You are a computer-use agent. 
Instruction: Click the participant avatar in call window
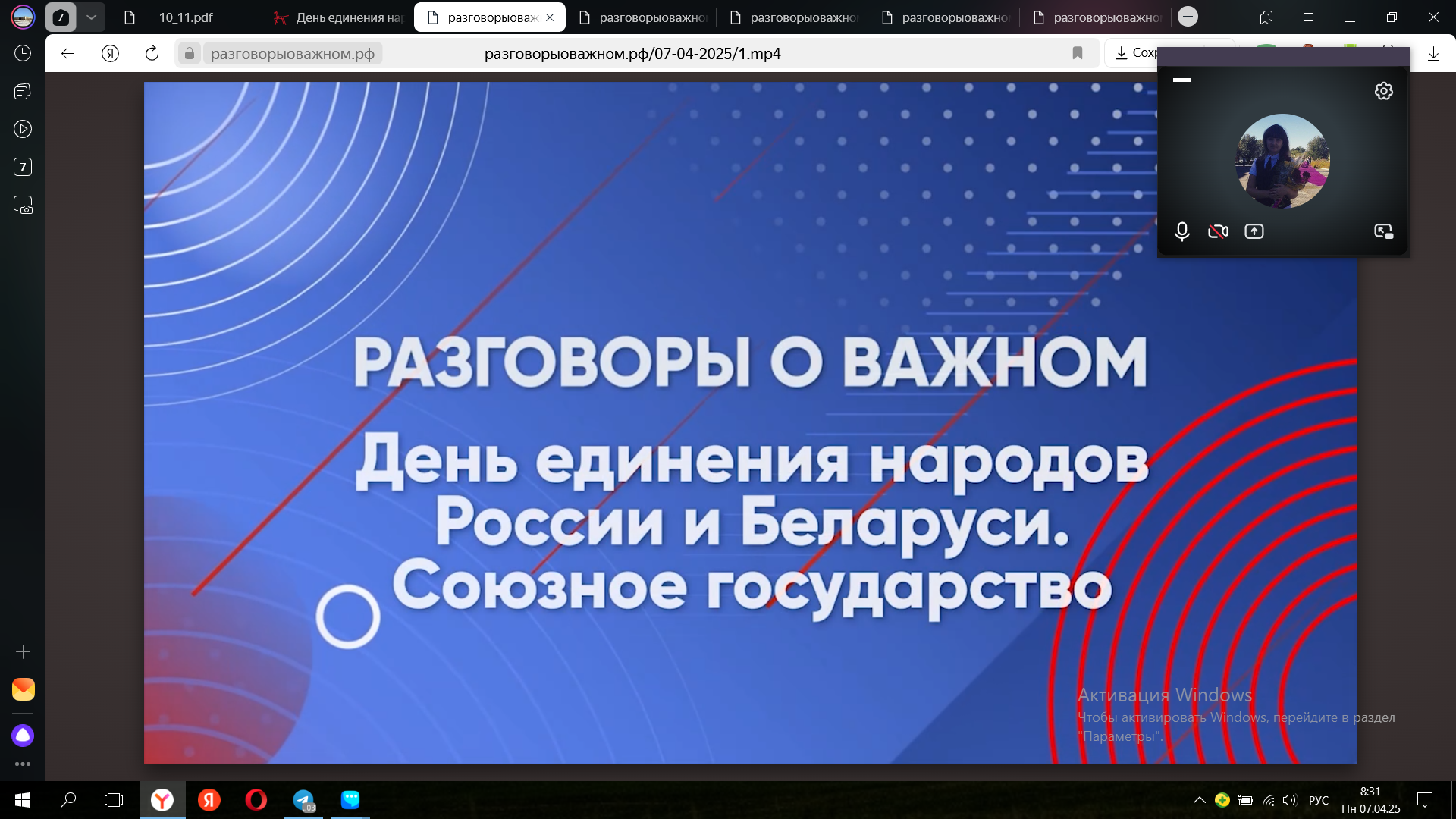[x=1282, y=161]
